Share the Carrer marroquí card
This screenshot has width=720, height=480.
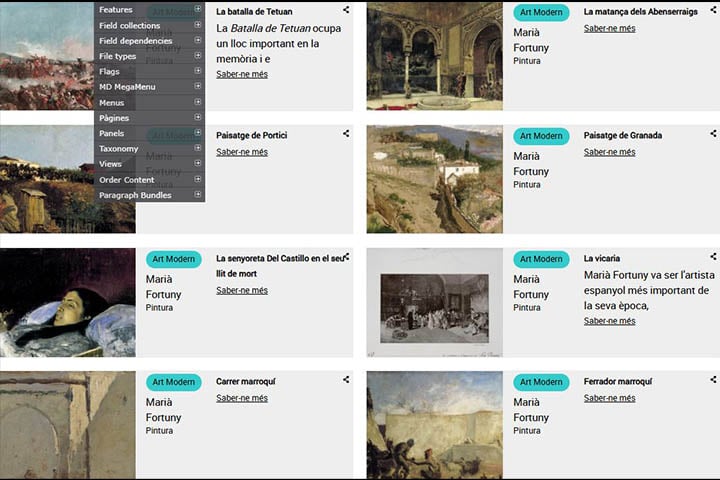coord(346,379)
